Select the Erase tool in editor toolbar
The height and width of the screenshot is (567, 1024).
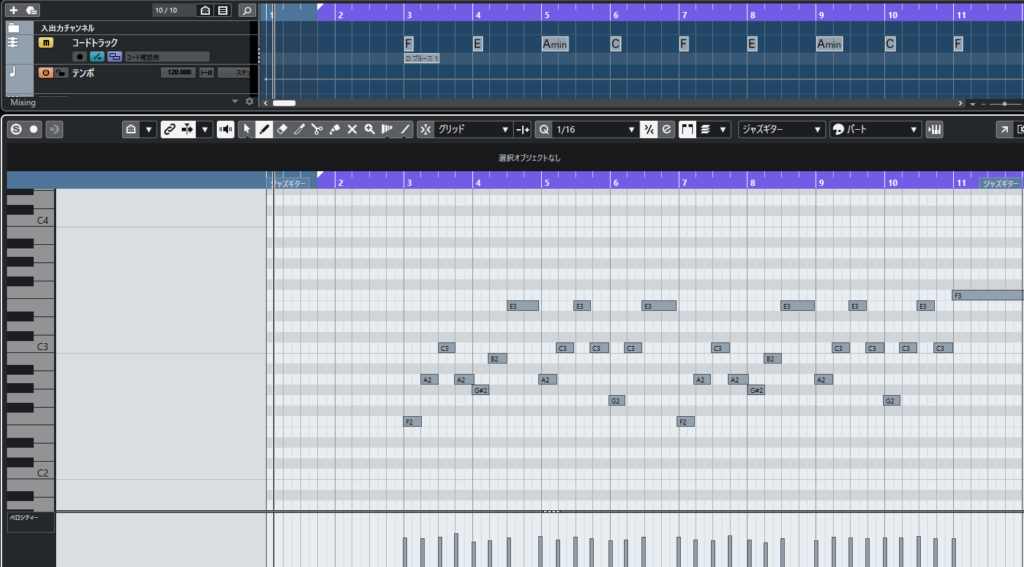282,129
